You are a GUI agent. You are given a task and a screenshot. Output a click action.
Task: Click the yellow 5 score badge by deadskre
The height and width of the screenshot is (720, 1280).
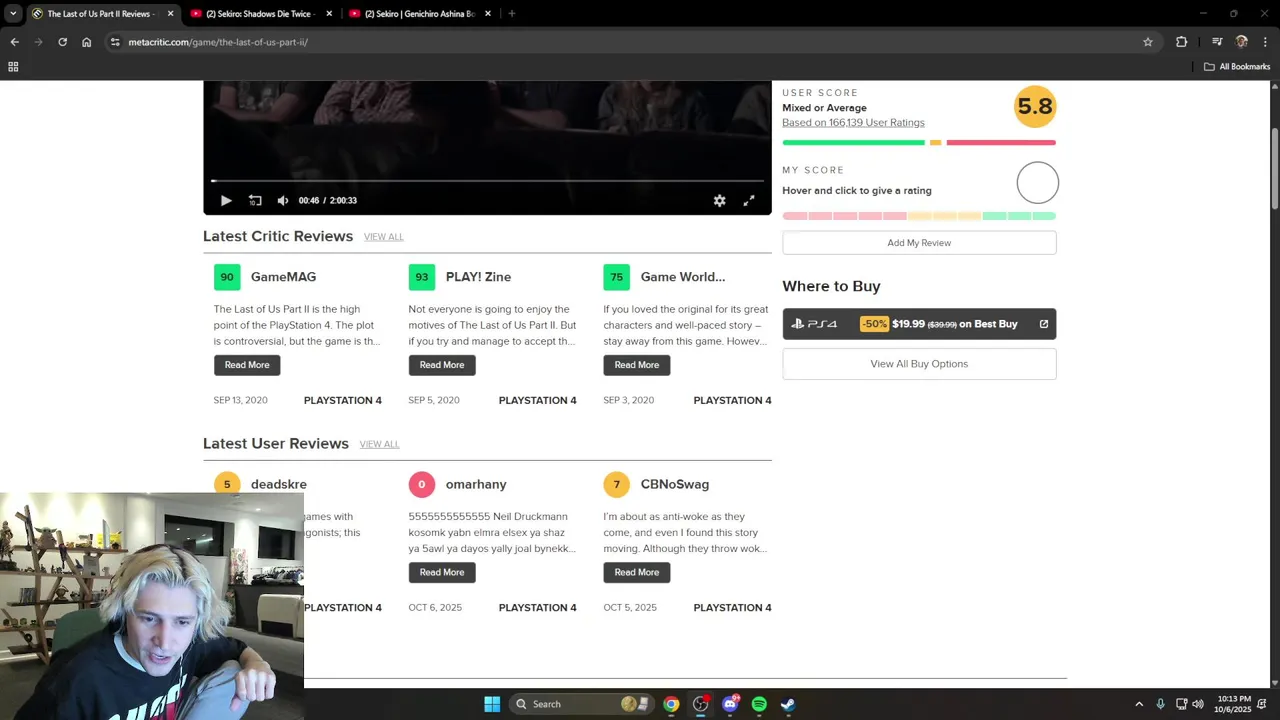(x=227, y=484)
